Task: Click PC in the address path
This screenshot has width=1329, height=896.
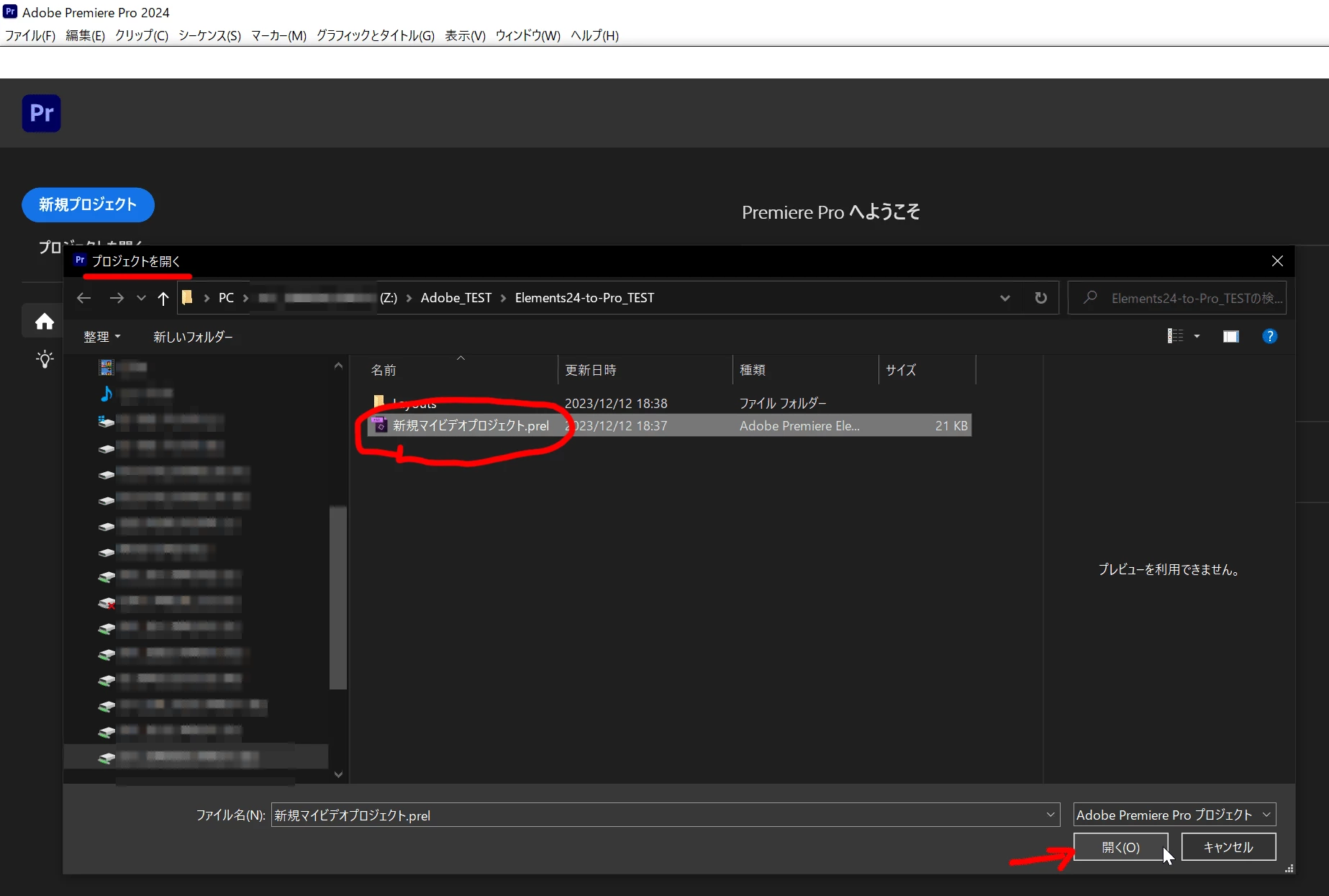Action: pyautogui.click(x=226, y=298)
